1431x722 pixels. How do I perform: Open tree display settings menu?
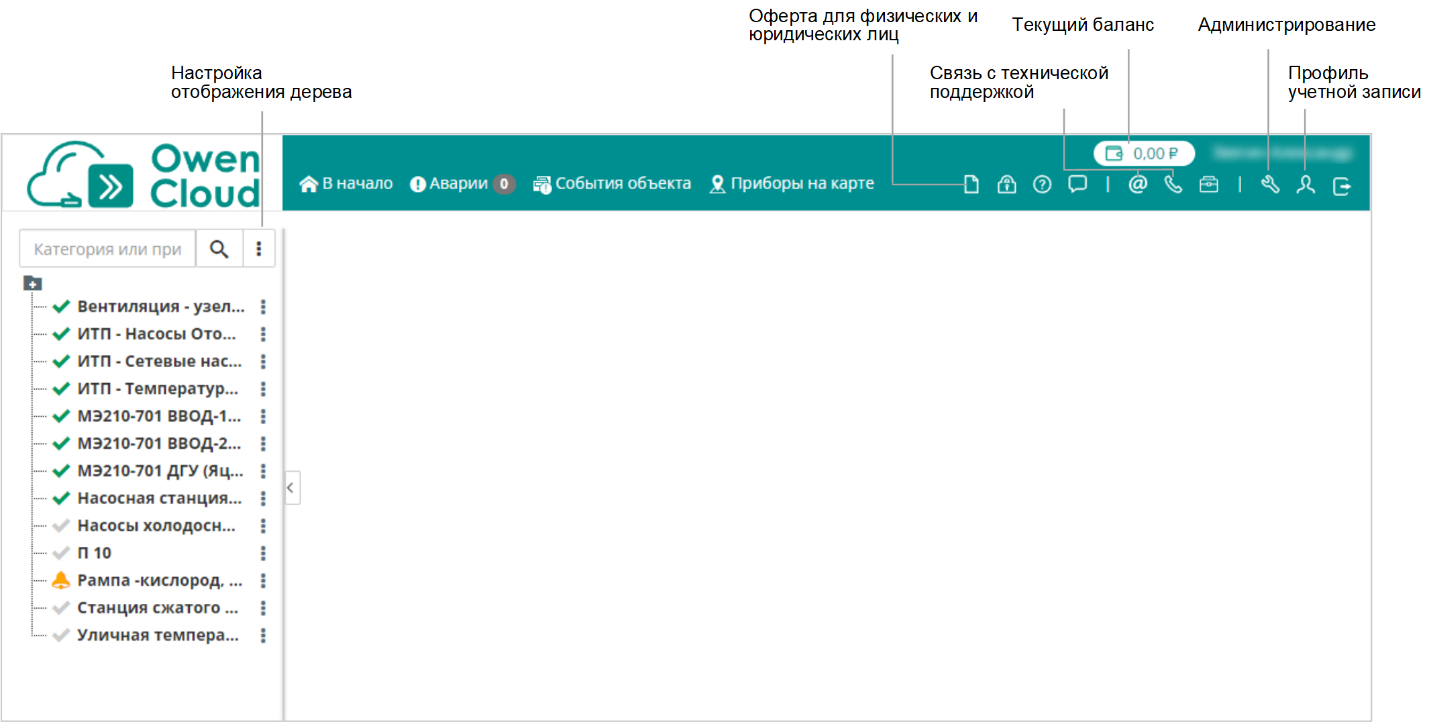point(258,249)
